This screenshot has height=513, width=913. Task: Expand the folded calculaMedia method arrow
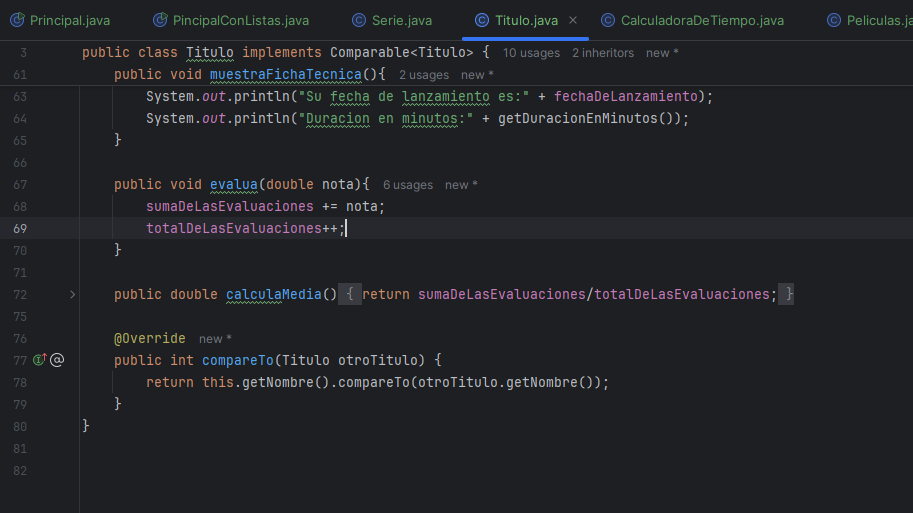(x=73, y=295)
